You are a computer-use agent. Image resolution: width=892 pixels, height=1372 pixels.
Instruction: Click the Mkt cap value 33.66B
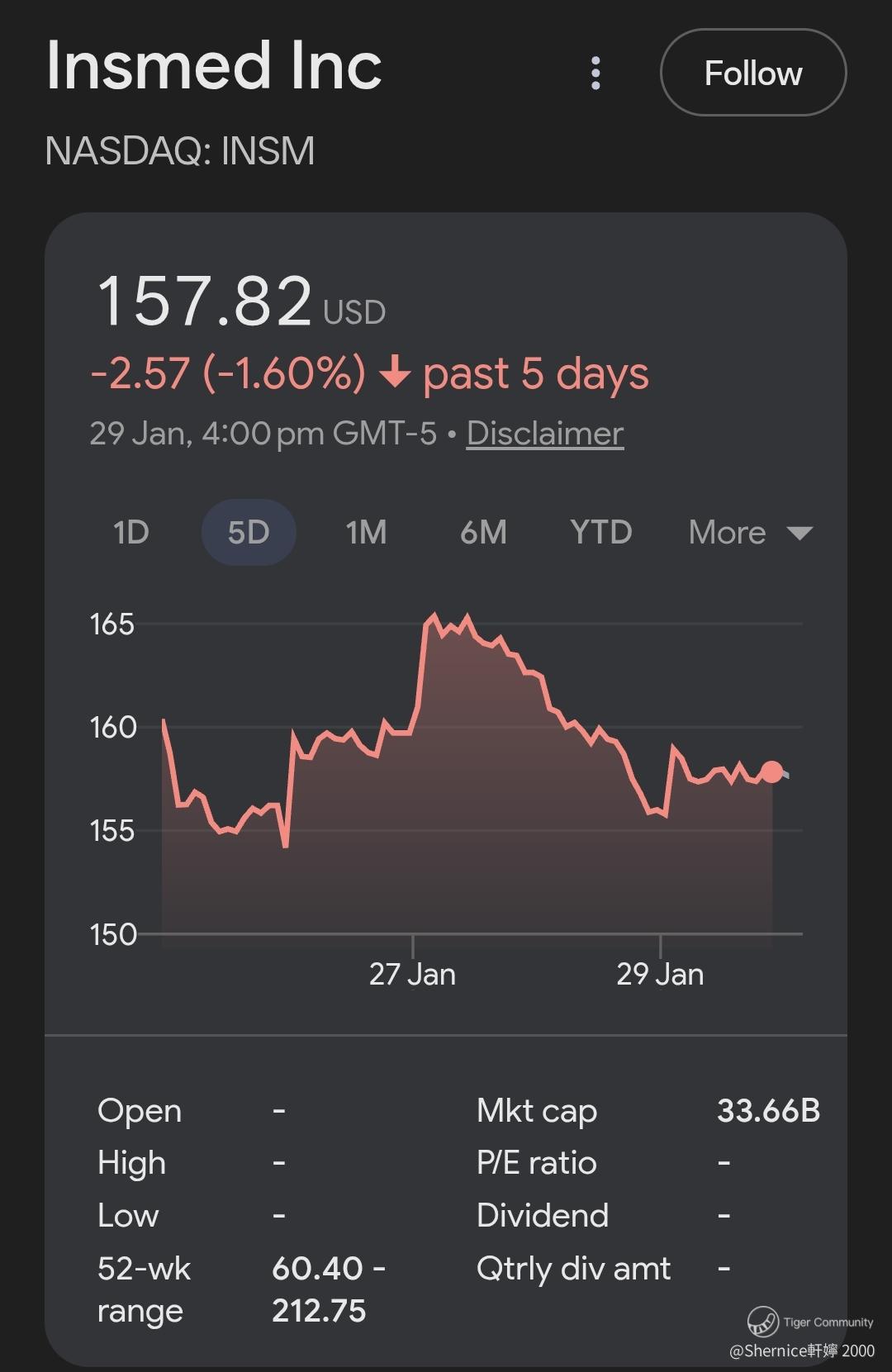point(768,1111)
